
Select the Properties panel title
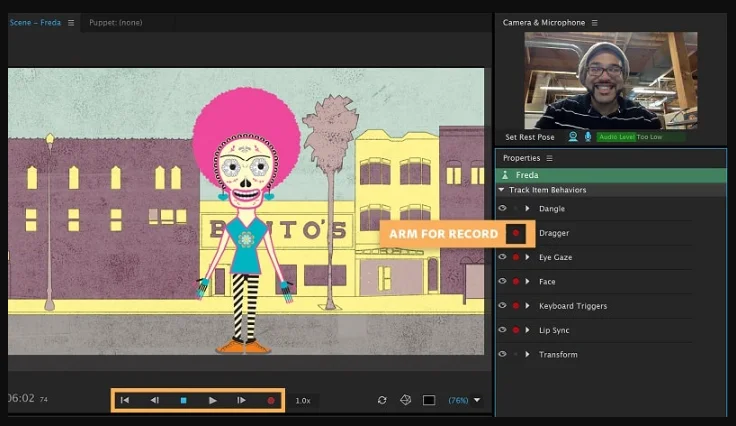coord(521,158)
